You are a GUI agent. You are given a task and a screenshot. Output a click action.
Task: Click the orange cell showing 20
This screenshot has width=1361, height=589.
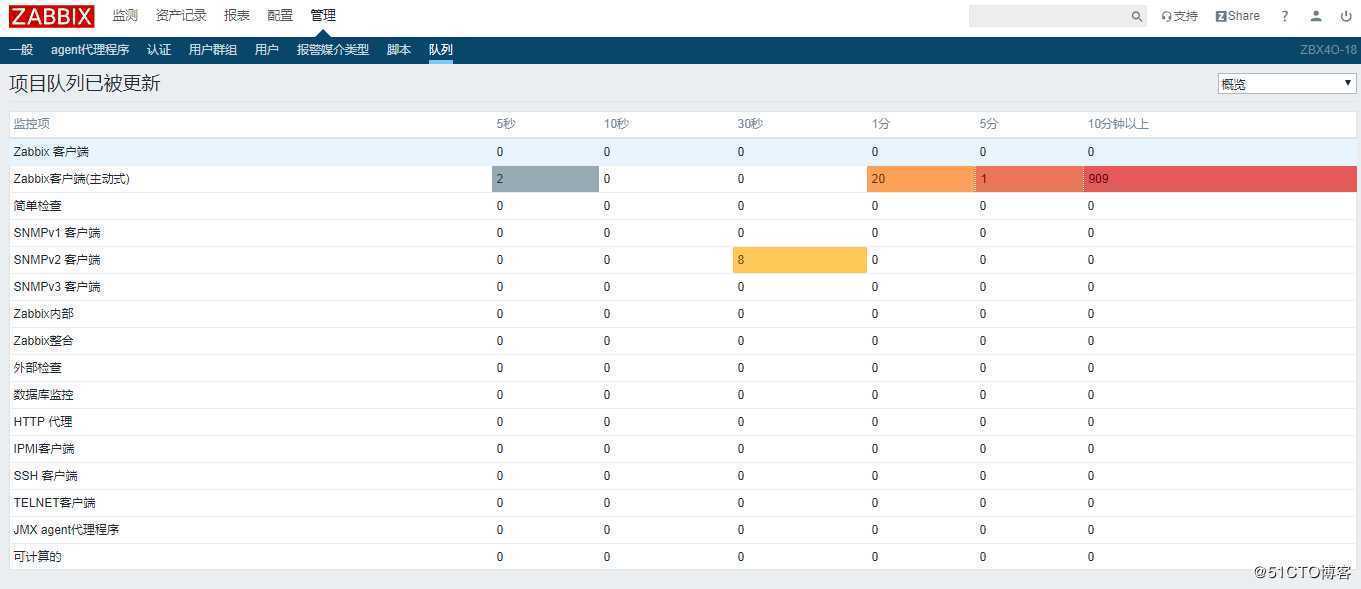tap(920, 179)
